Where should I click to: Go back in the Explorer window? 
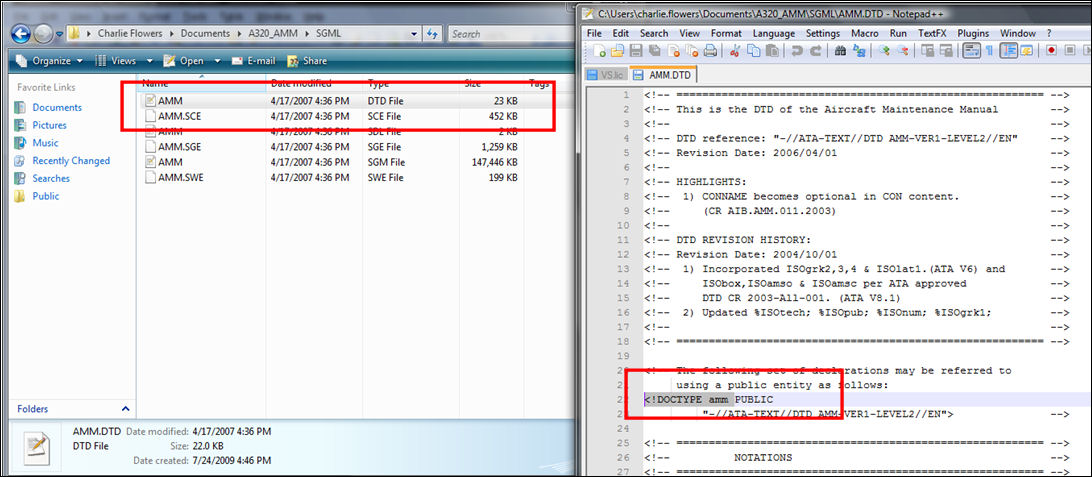(20, 33)
